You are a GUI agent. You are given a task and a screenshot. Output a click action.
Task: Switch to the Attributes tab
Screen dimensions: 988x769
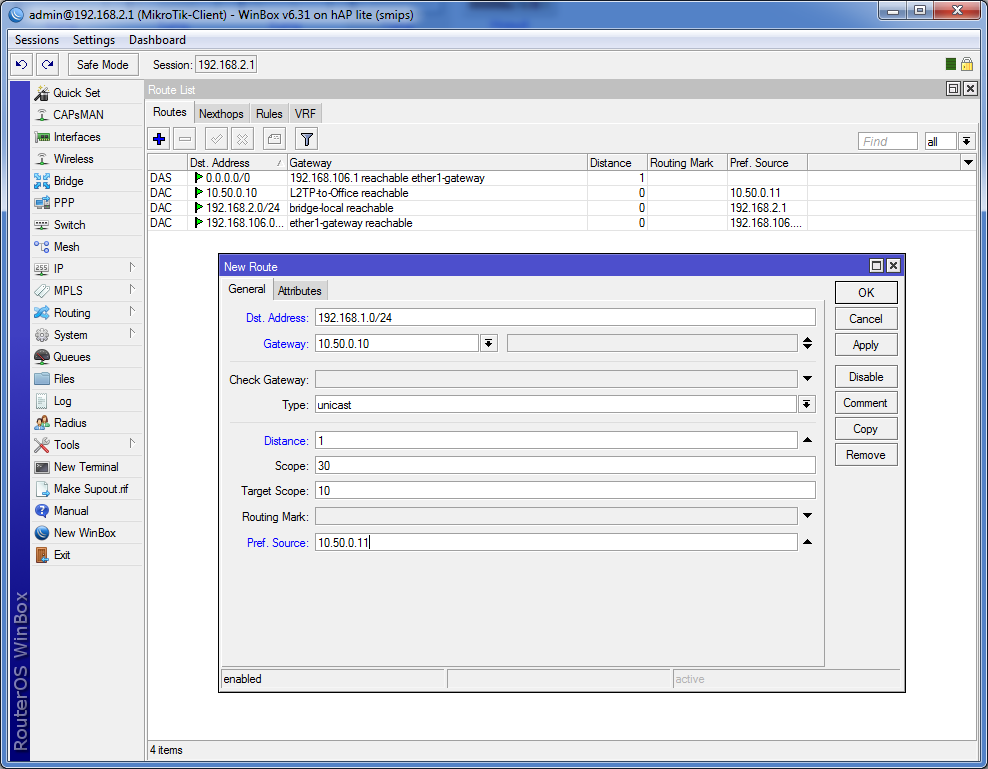[300, 291]
